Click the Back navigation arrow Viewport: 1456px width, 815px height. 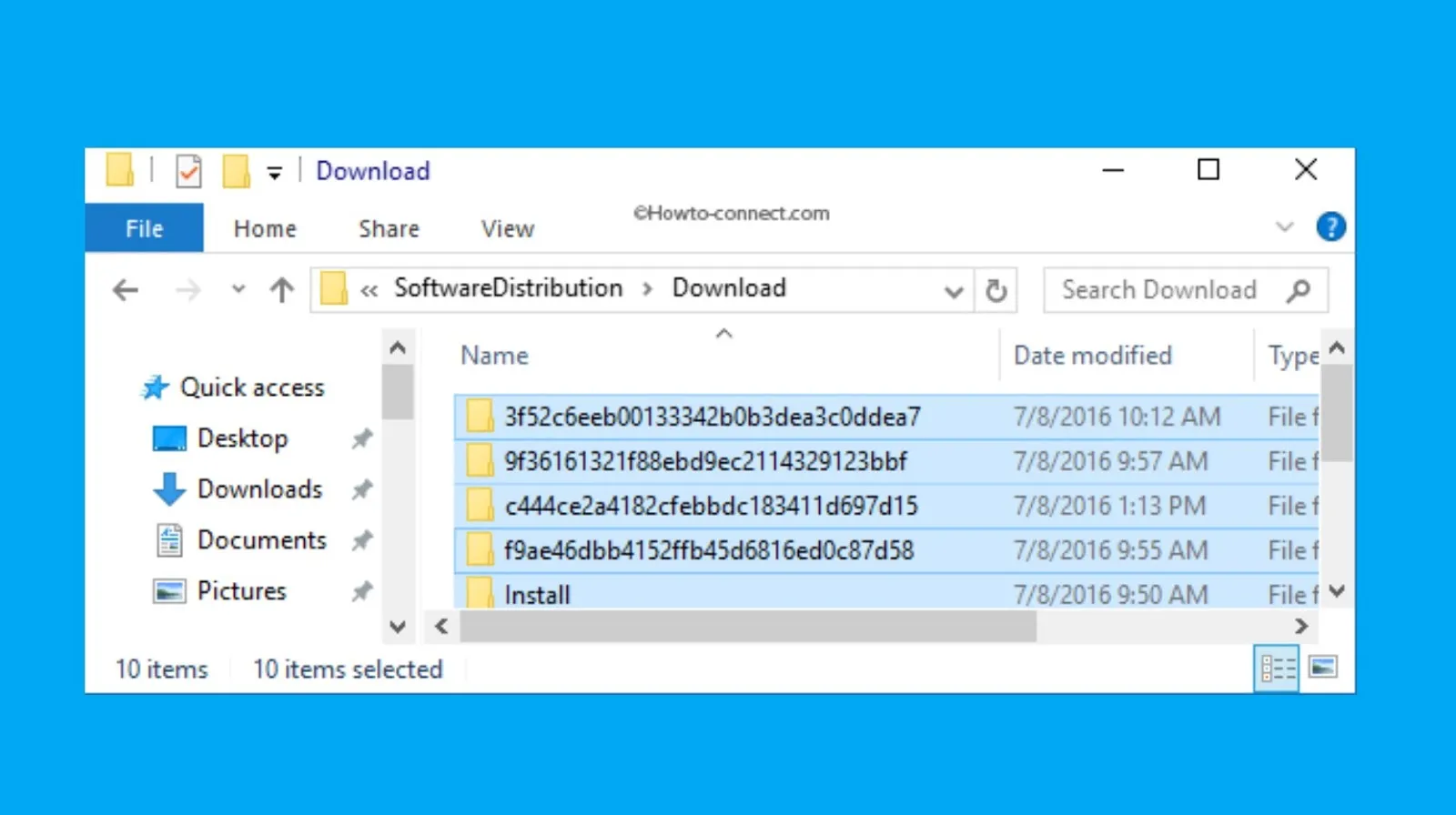pyautogui.click(x=126, y=290)
